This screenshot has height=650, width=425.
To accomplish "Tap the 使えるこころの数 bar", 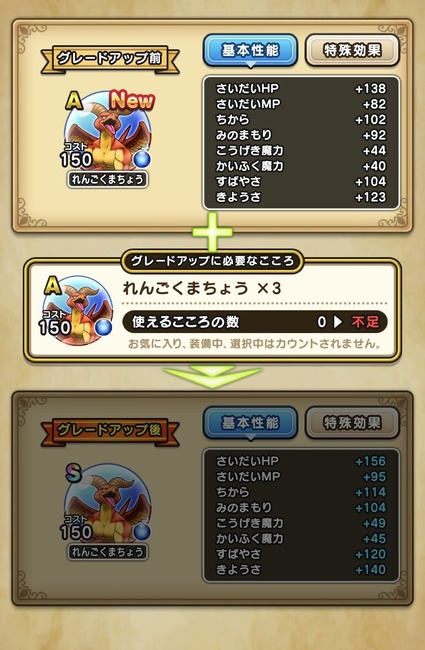I will click(255, 322).
